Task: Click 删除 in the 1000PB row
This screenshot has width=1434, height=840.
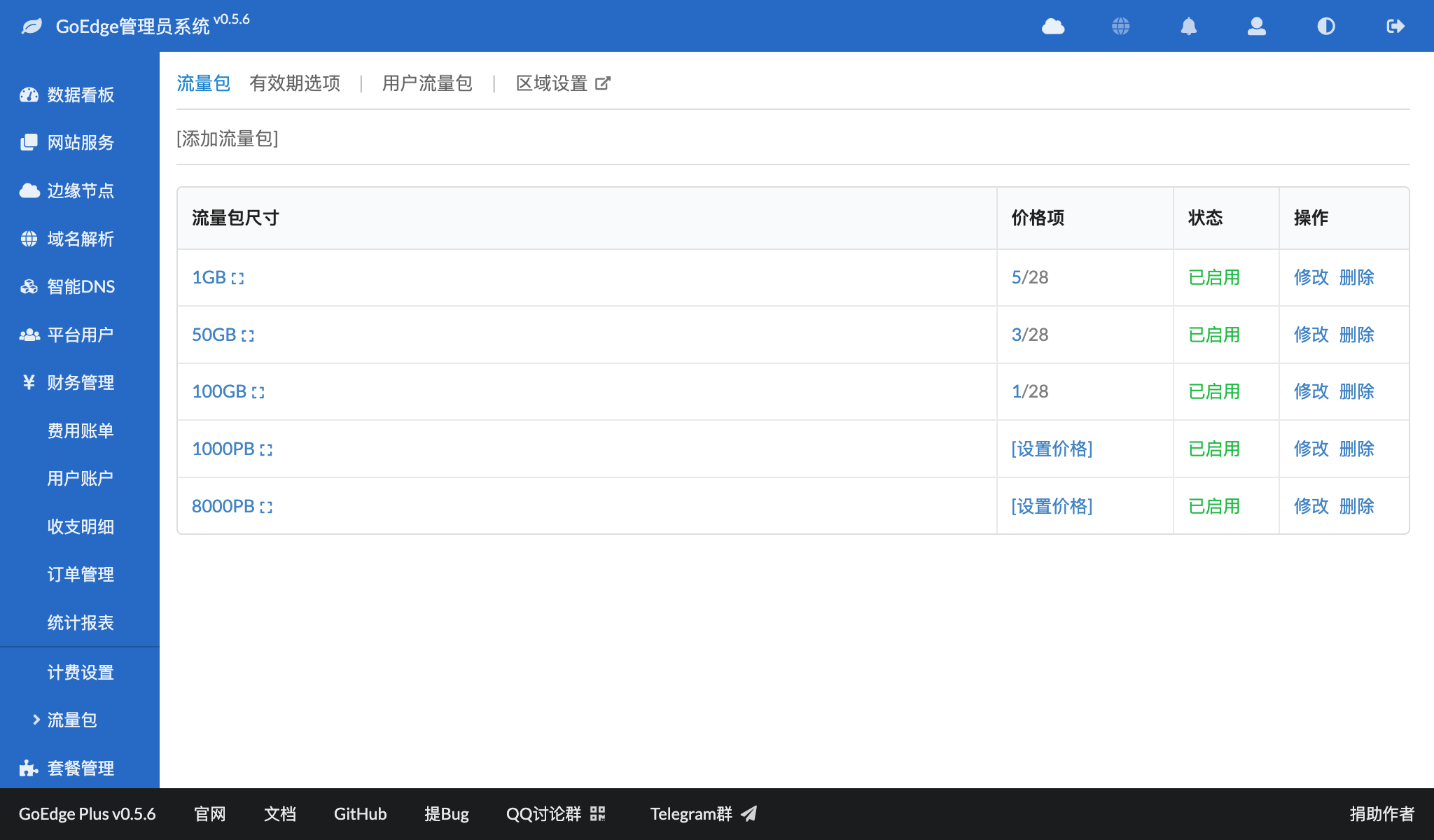Action: click(x=1357, y=449)
